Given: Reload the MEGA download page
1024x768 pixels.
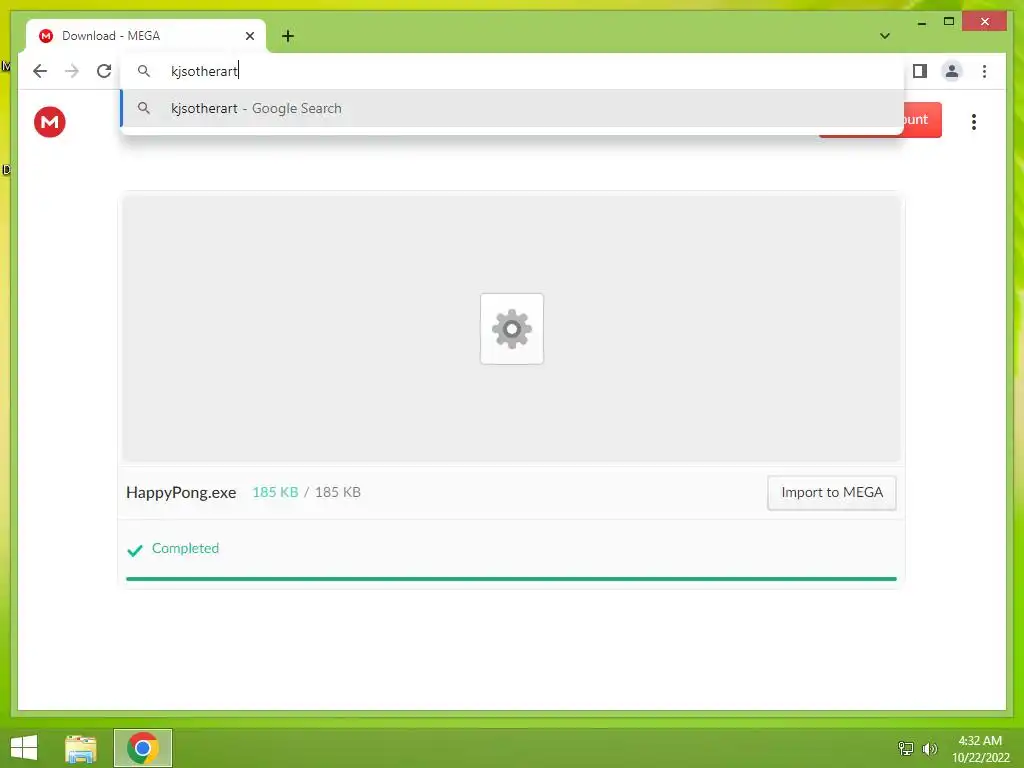Looking at the screenshot, I should pyautogui.click(x=104, y=71).
